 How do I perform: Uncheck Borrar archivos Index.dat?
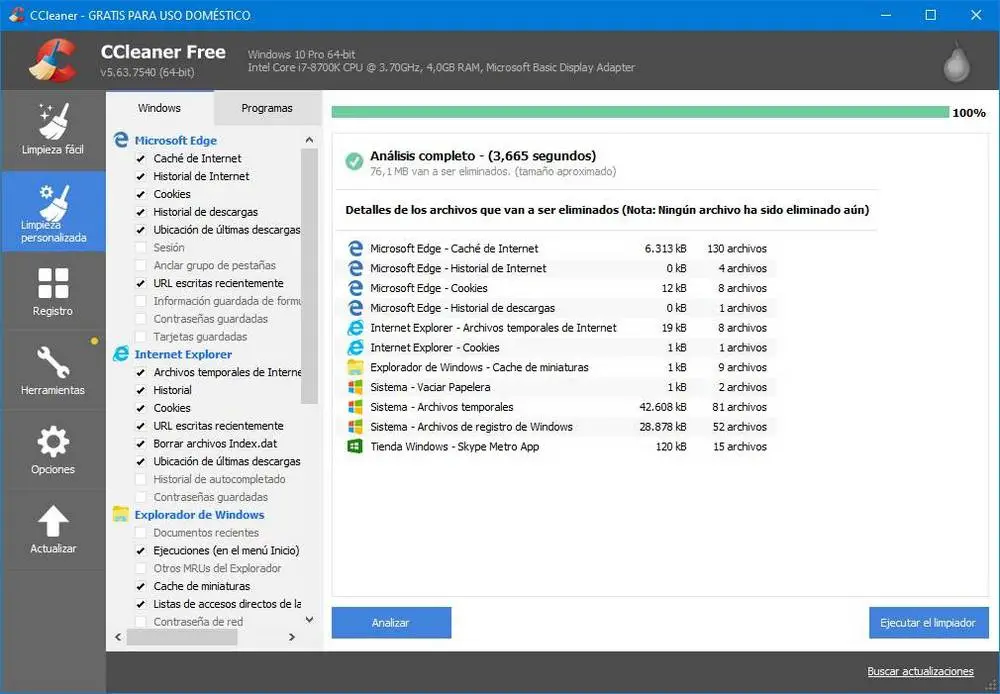pyautogui.click(x=140, y=443)
